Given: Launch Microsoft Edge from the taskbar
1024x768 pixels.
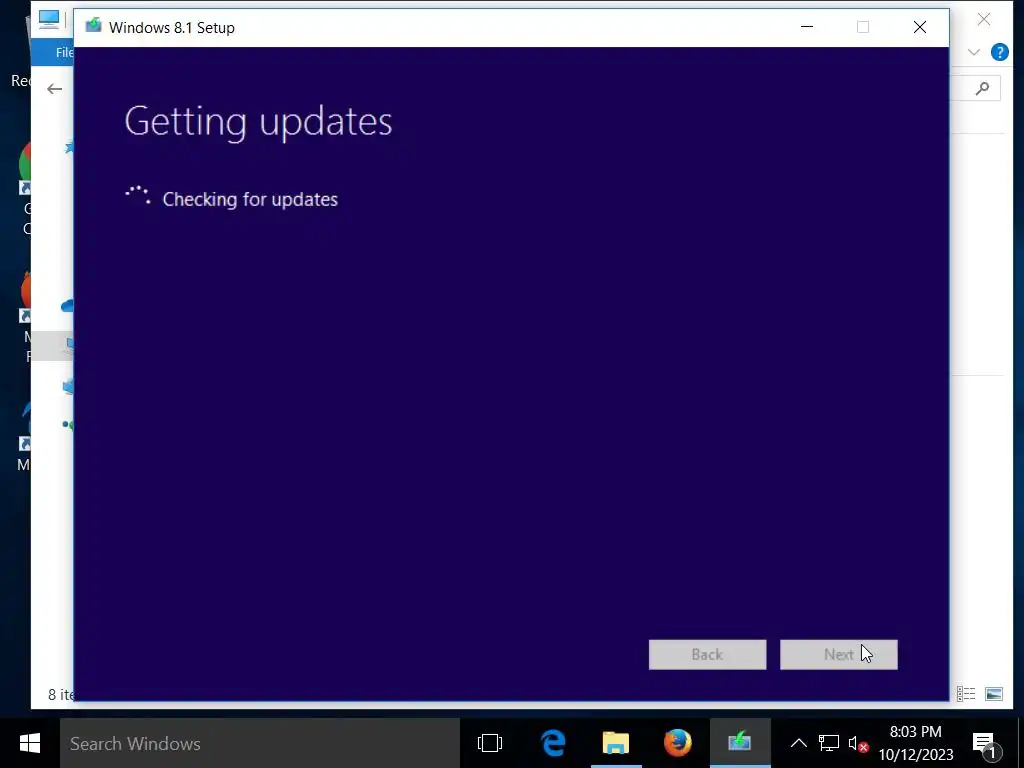Looking at the screenshot, I should pyautogui.click(x=552, y=743).
